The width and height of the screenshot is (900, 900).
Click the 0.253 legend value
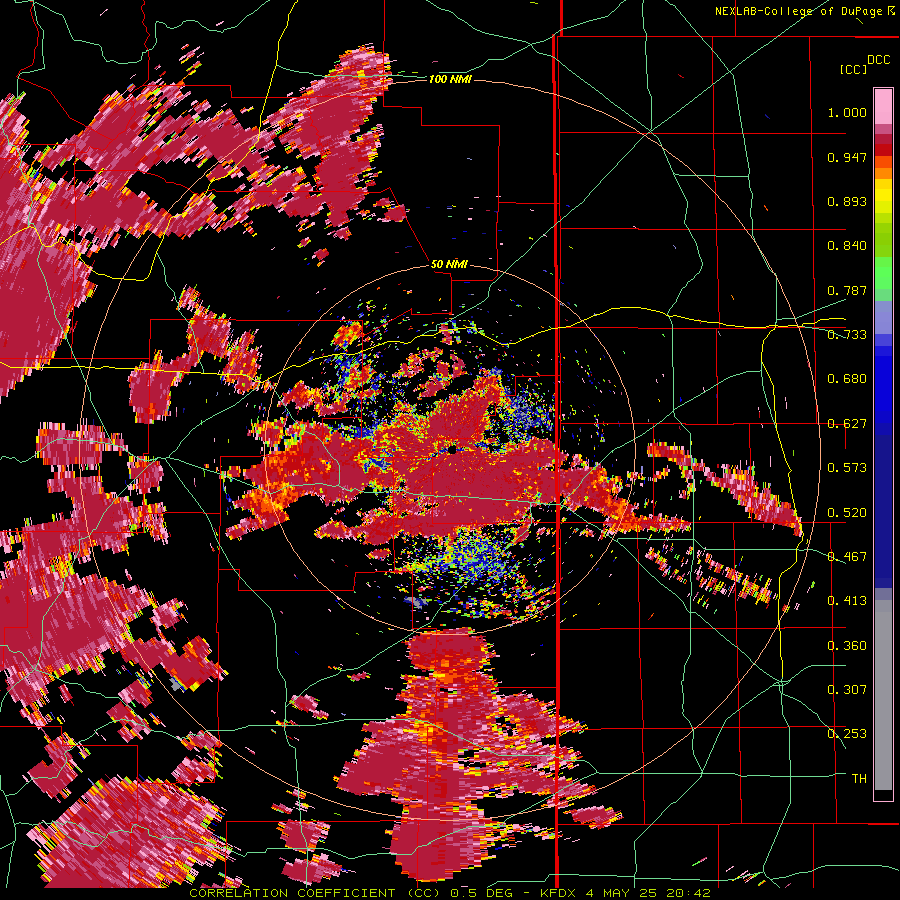[x=847, y=734]
